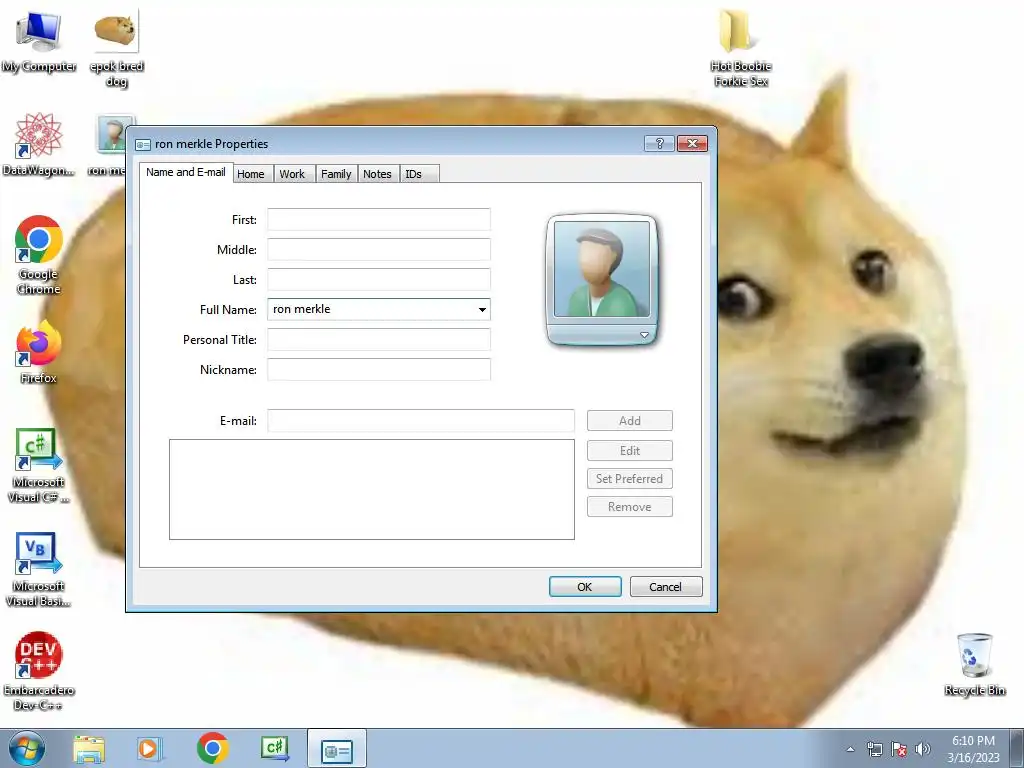Open the Action Center flag tray icon
The image size is (1024, 768).
coord(899,749)
